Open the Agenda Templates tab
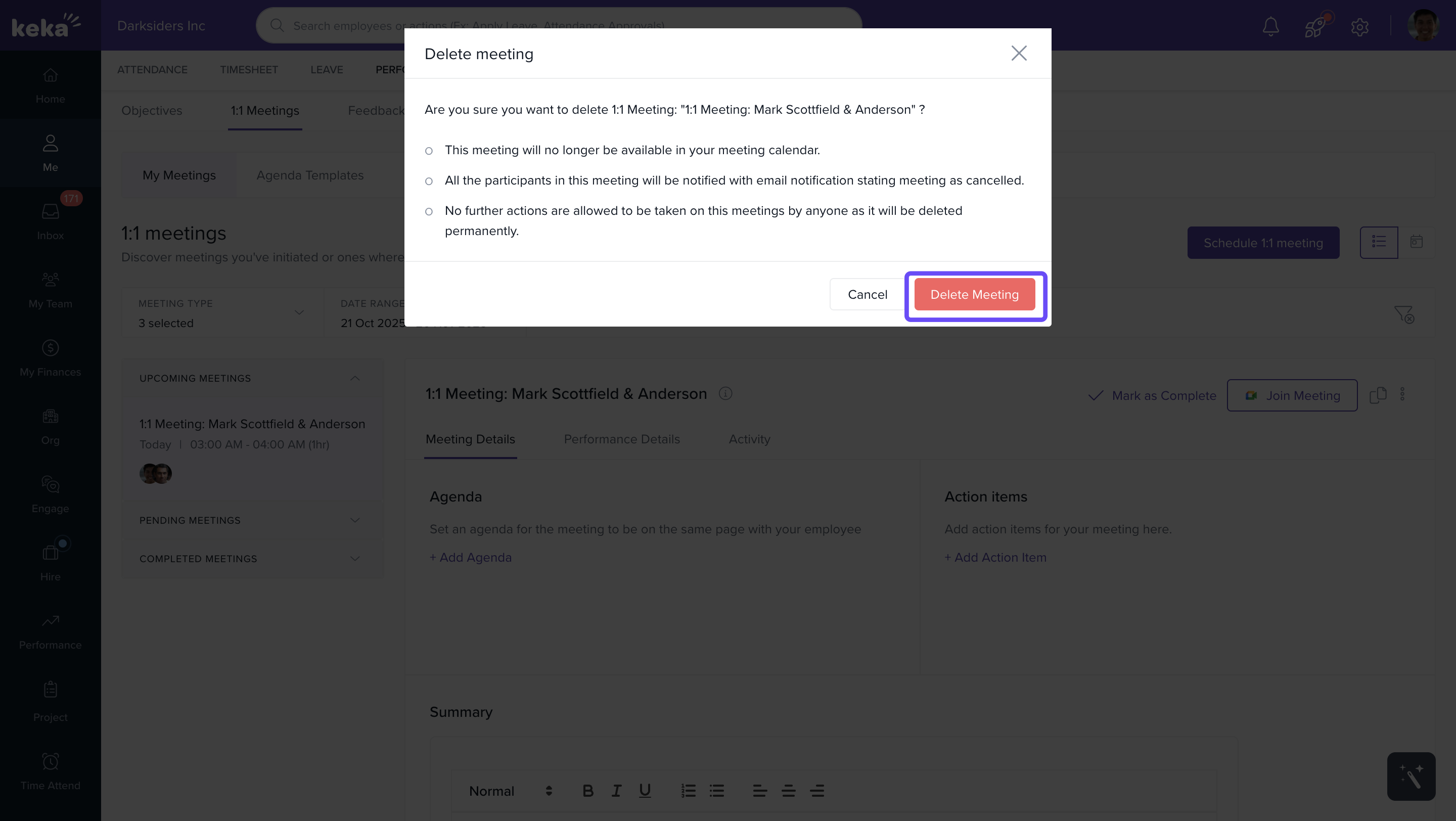Image resolution: width=1456 pixels, height=821 pixels. [310, 175]
